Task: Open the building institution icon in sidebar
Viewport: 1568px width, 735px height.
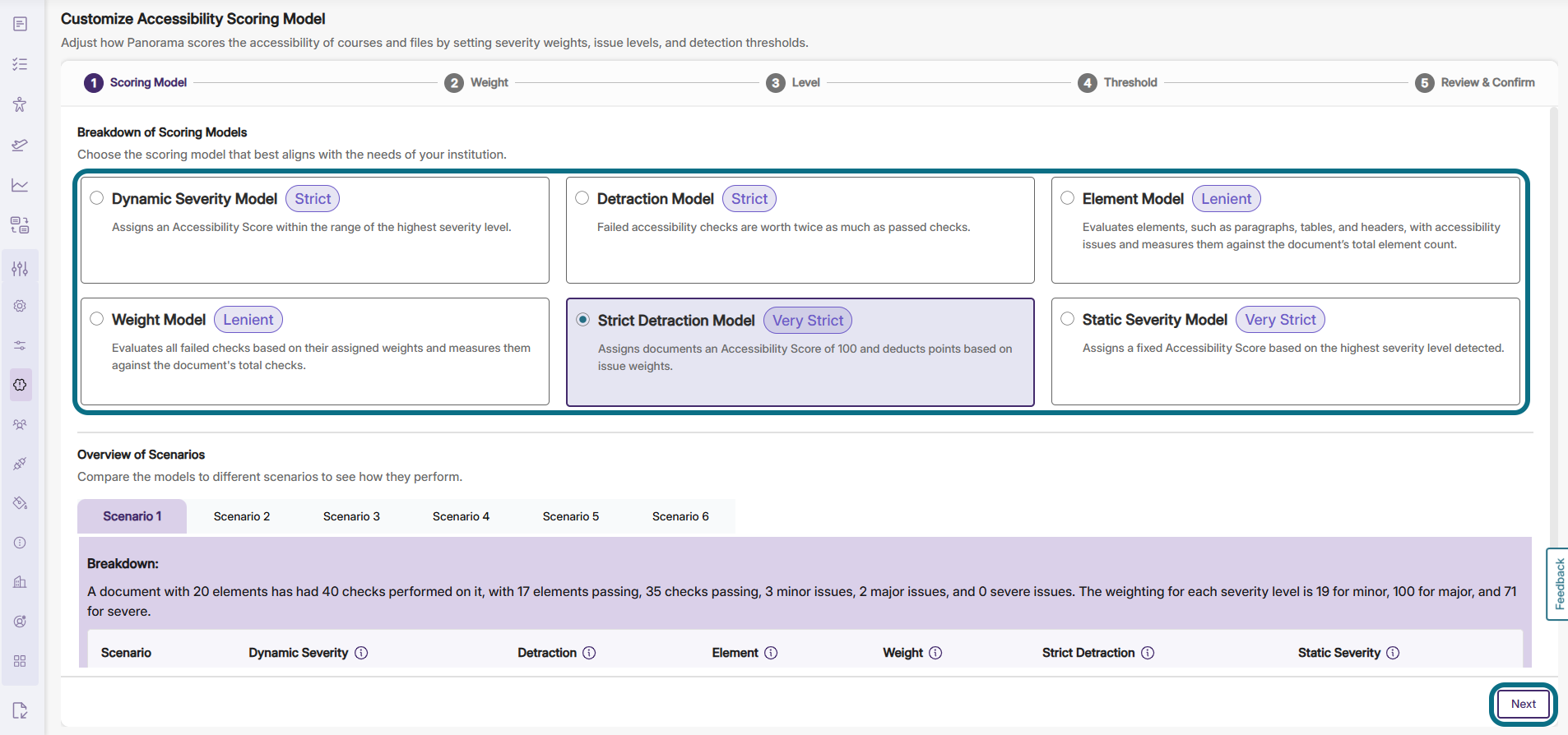Action: pos(20,582)
